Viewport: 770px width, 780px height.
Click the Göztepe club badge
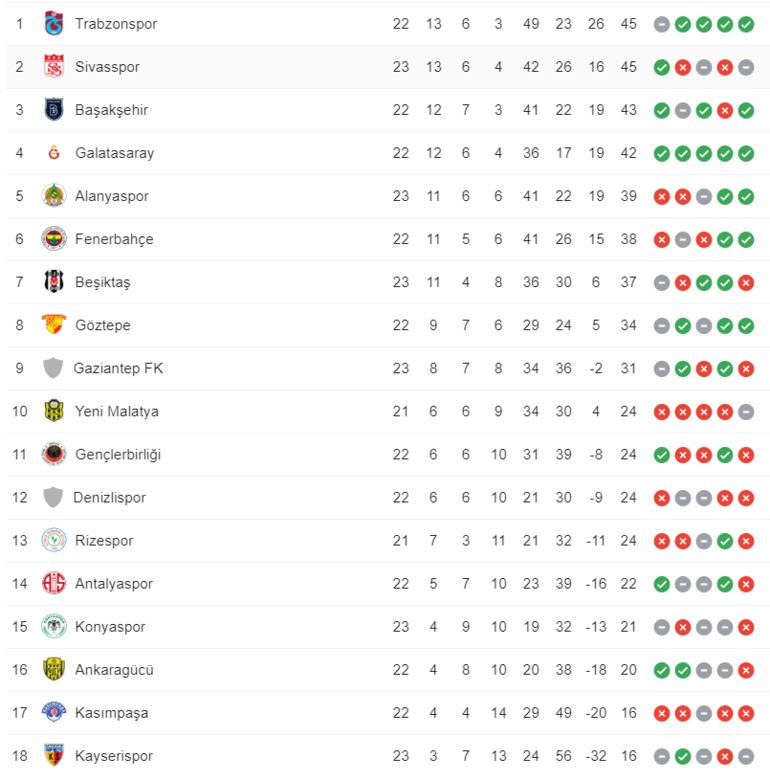(54, 324)
